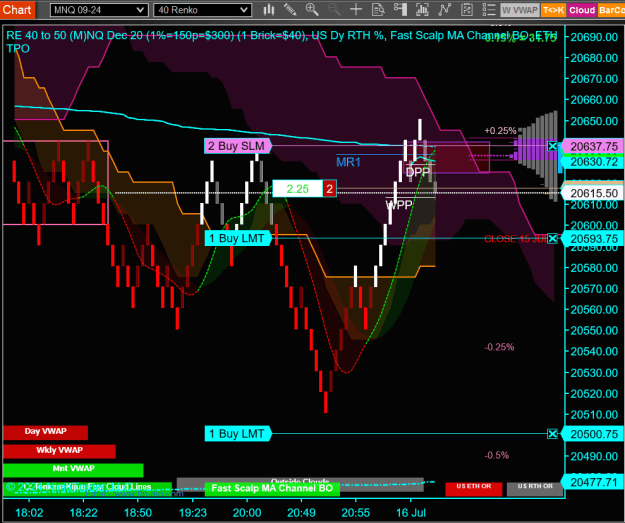Cancel the 20593.75 Buy LMT order X
This screenshot has height=523, width=625.
pos(552,239)
